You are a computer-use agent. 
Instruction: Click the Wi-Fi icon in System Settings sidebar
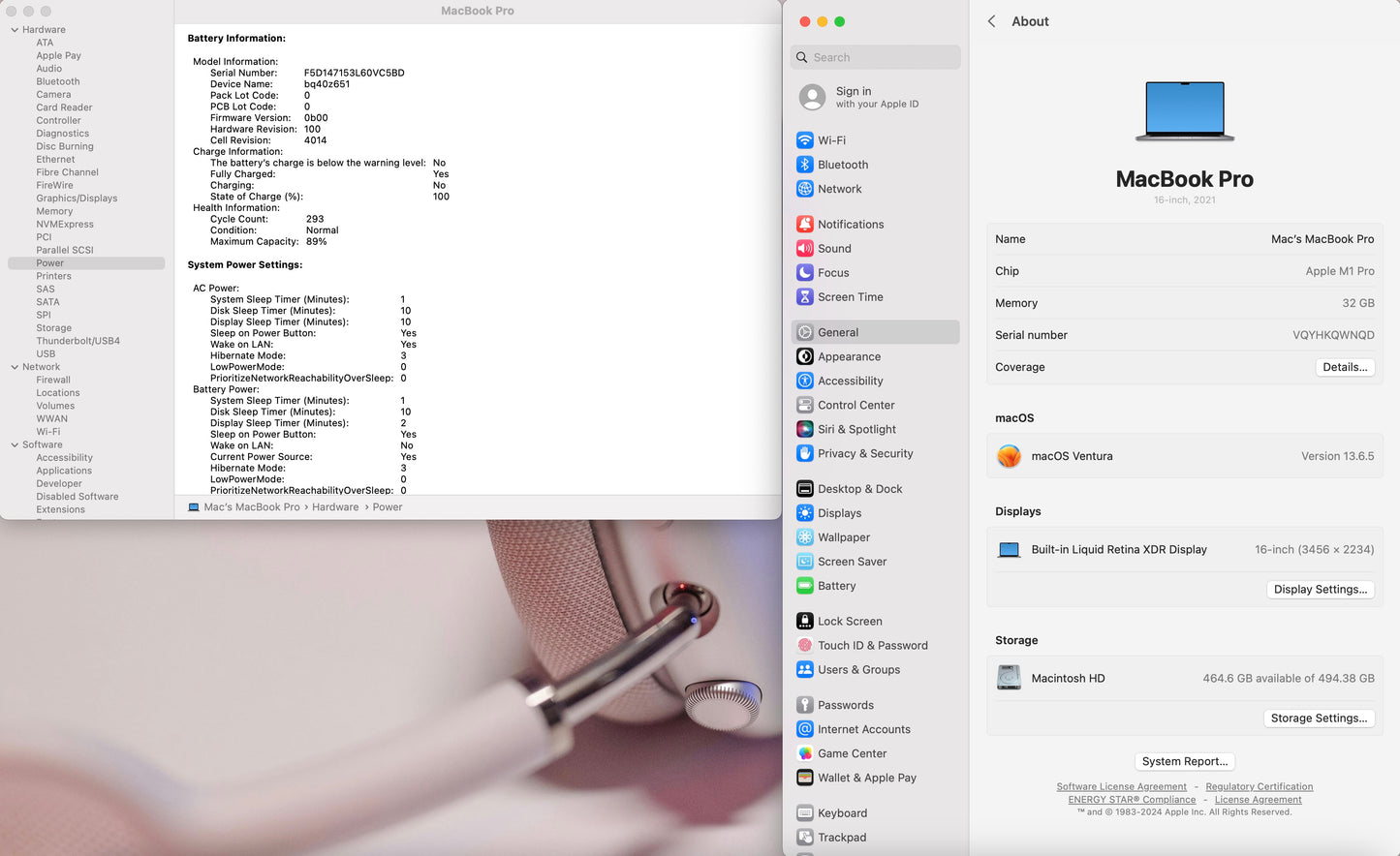[x=804, y=140]
